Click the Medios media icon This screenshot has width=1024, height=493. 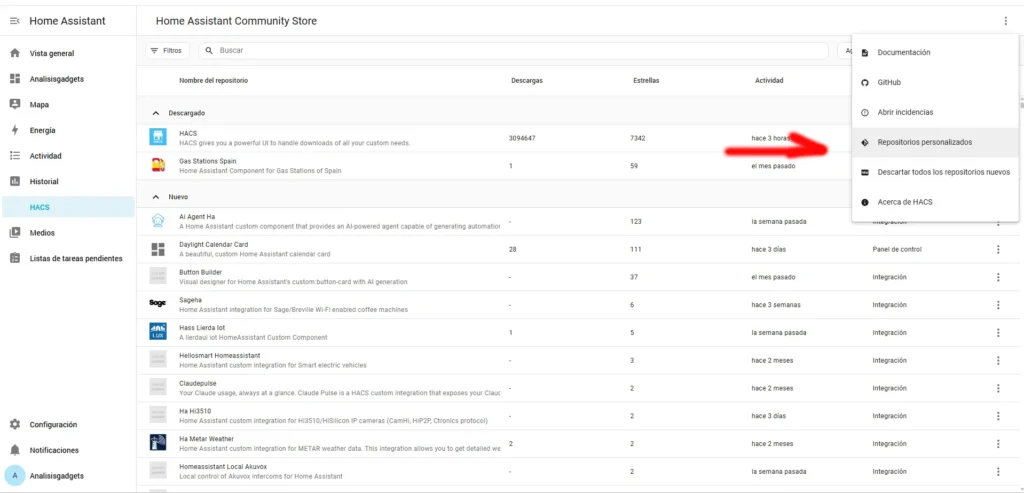[15, 232]
